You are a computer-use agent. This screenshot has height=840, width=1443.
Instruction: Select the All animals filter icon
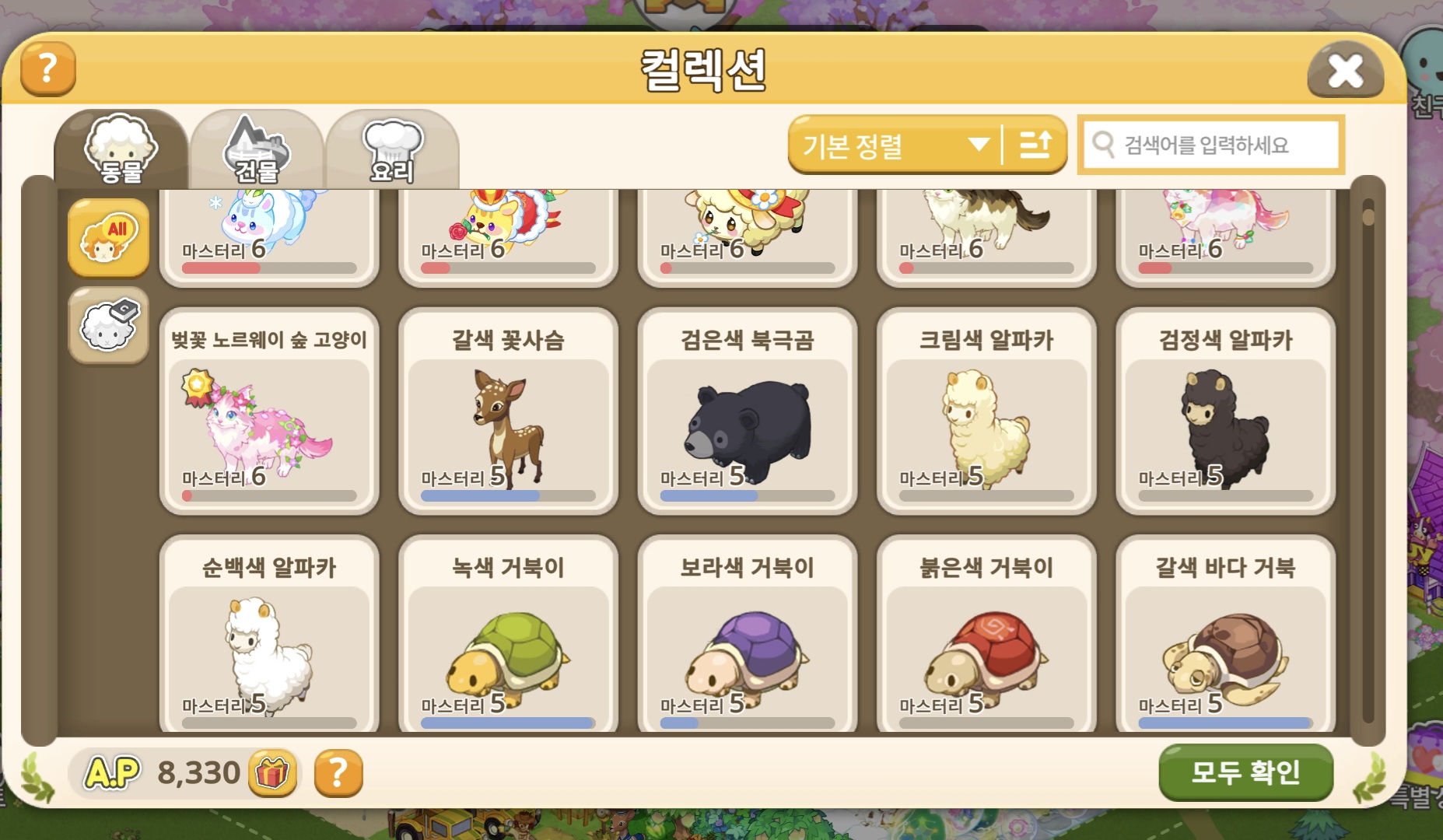pyautogui.click(x=108, y=238)
